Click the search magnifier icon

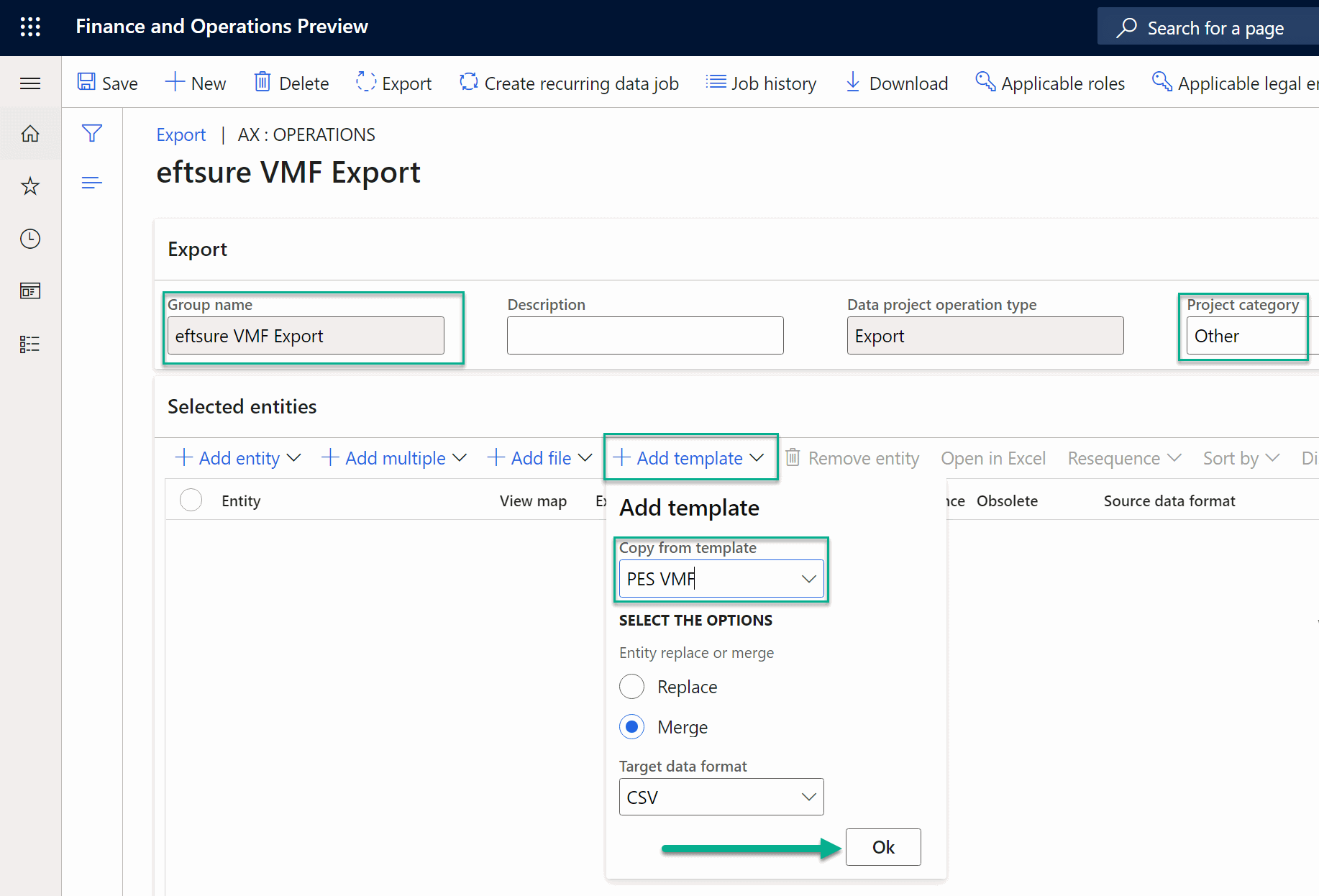click(x=1126, y=27)
